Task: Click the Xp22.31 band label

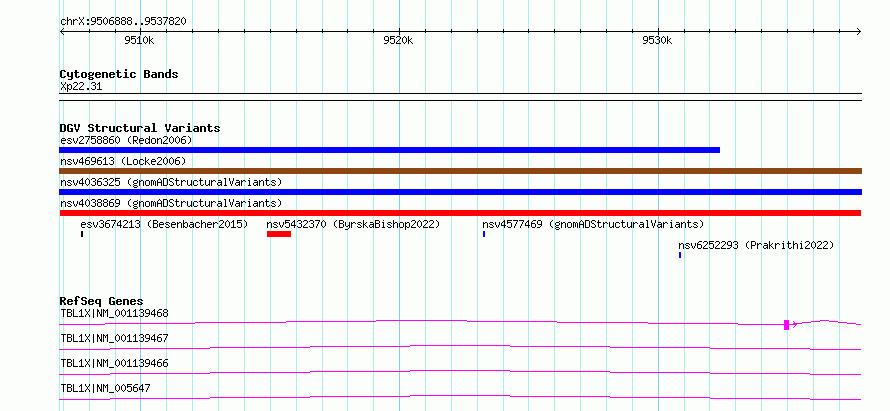Action: pyautogui.click(x=81, y=87)
